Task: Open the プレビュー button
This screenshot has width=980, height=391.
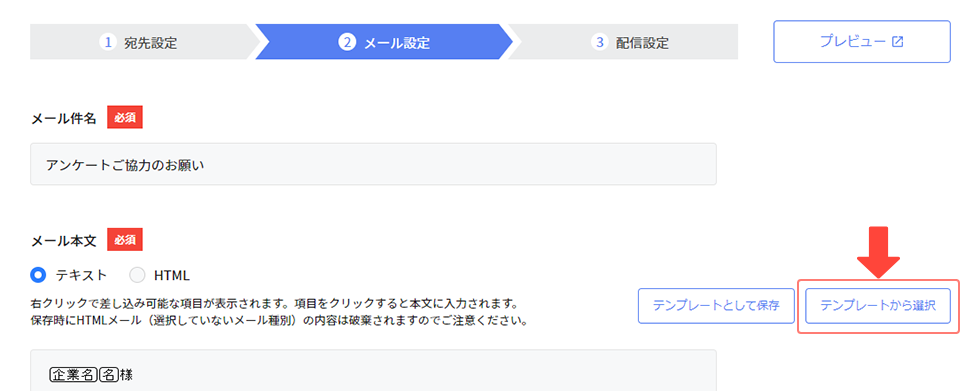Action: click(x=862, y=42)
